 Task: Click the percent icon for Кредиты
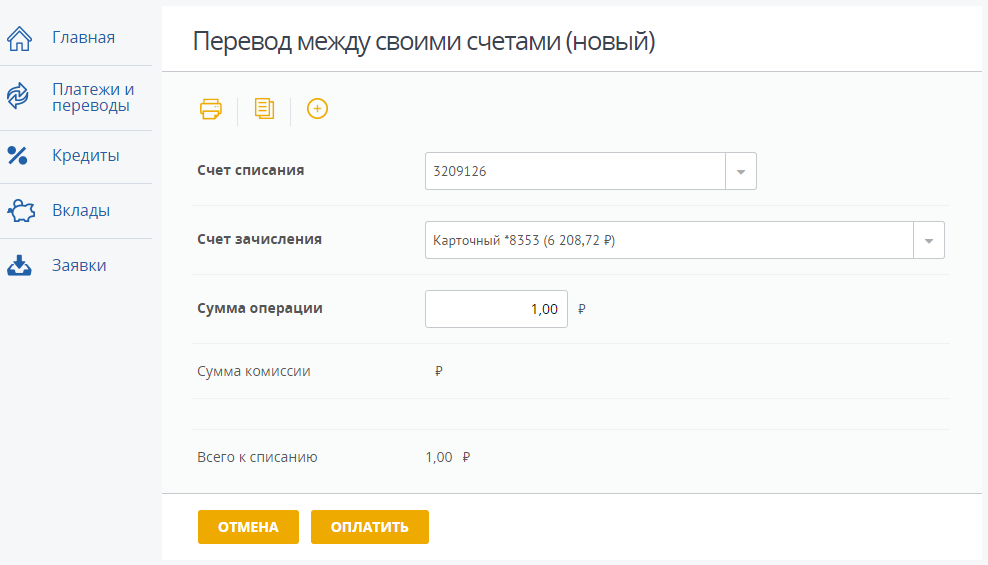18,156
